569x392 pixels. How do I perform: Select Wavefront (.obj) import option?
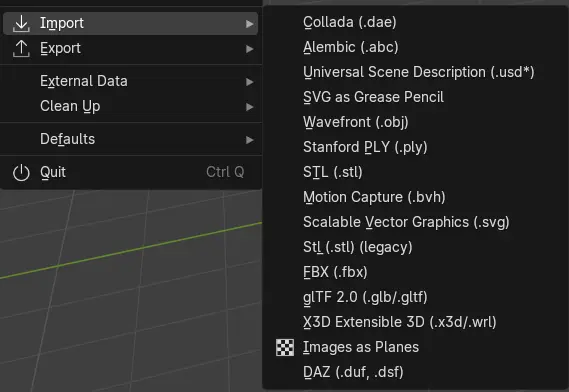[x=416, y=122]
